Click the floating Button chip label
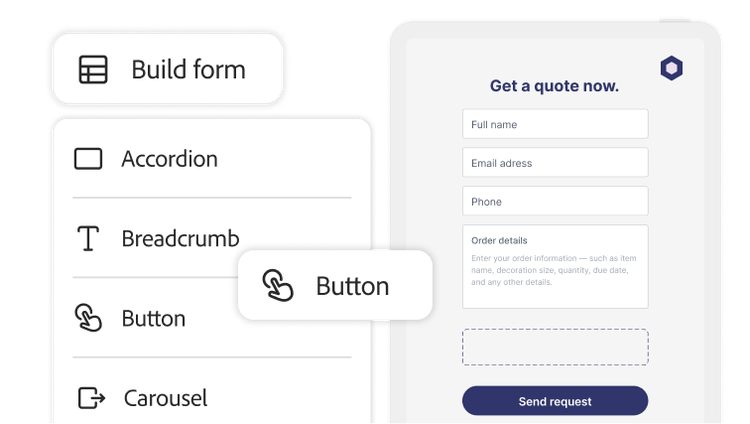Screen dimensions: 750x424 (352, 286)
